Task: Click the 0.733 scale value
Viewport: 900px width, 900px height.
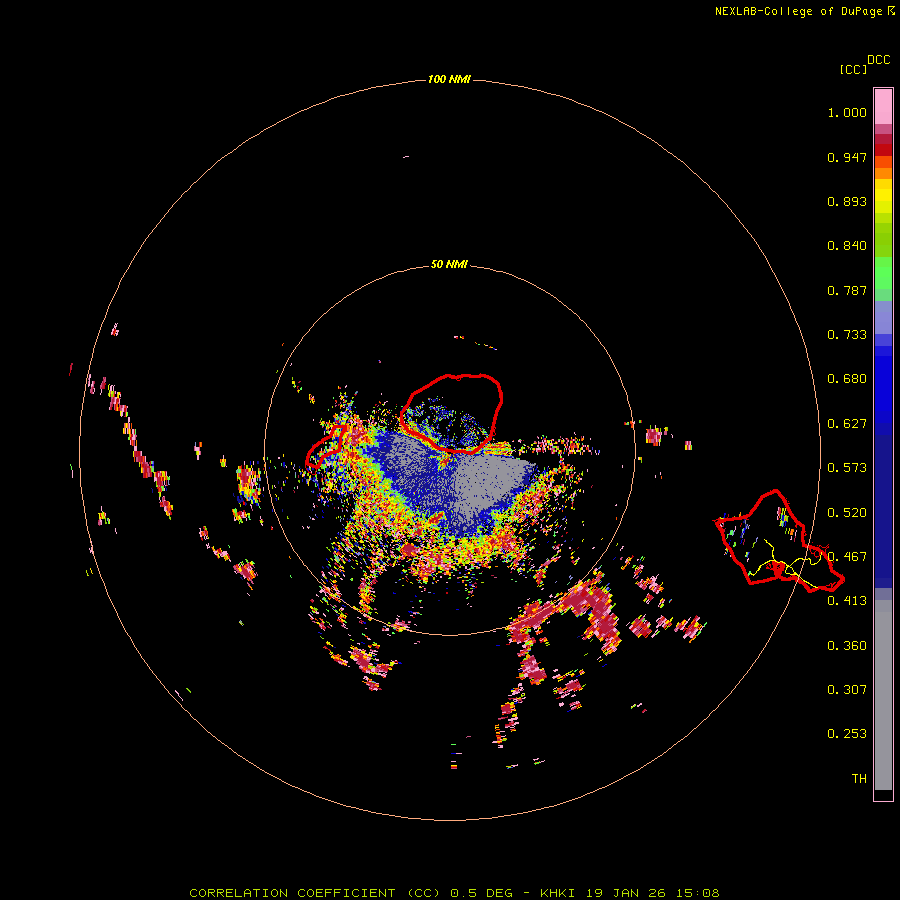Action: (847, 335)
